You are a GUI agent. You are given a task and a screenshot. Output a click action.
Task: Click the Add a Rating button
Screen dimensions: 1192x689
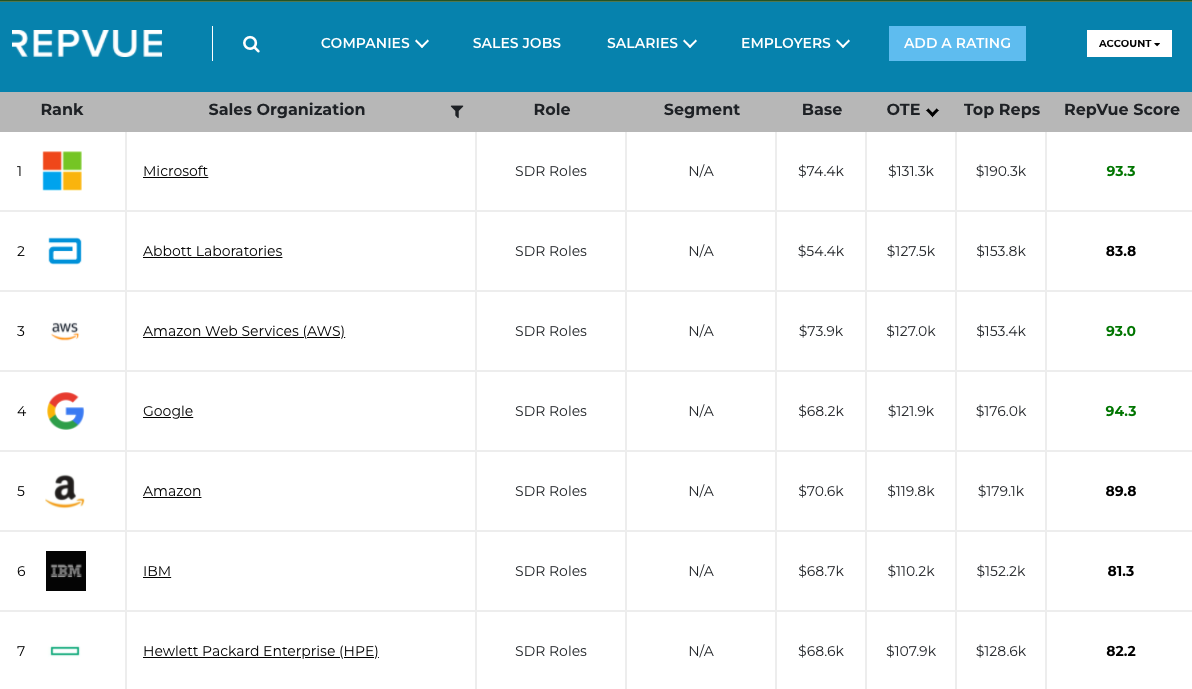click(957, 43)
